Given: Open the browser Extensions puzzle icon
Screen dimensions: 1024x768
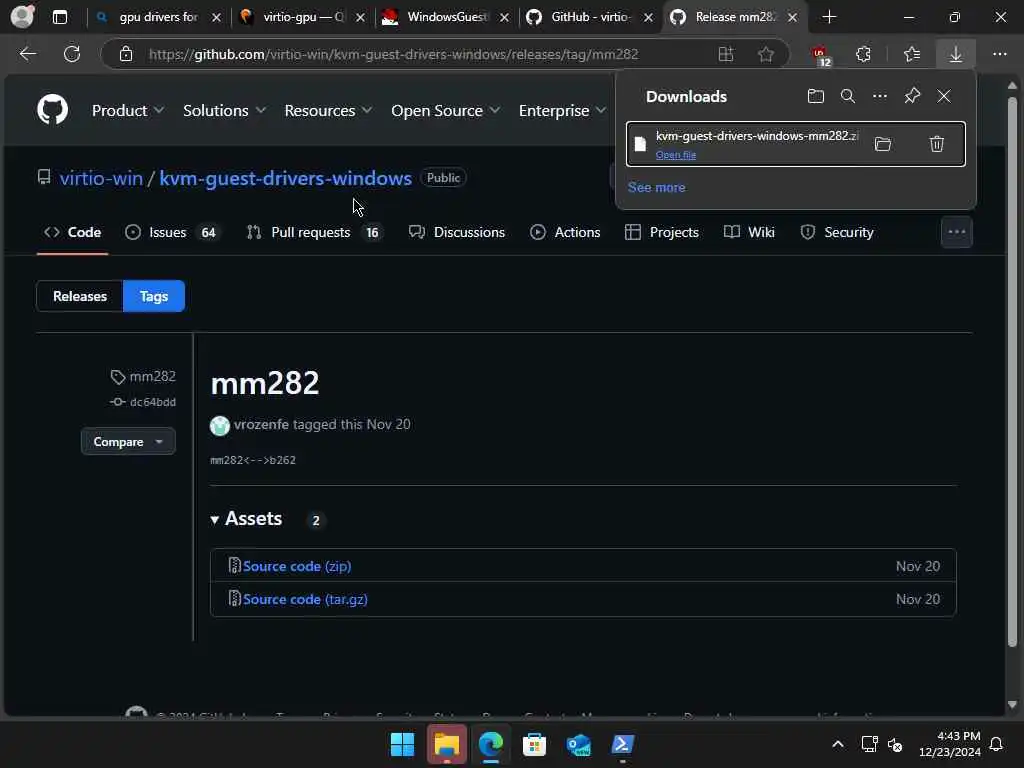Looking at the screenshot, I should click(x=863, y=54).
